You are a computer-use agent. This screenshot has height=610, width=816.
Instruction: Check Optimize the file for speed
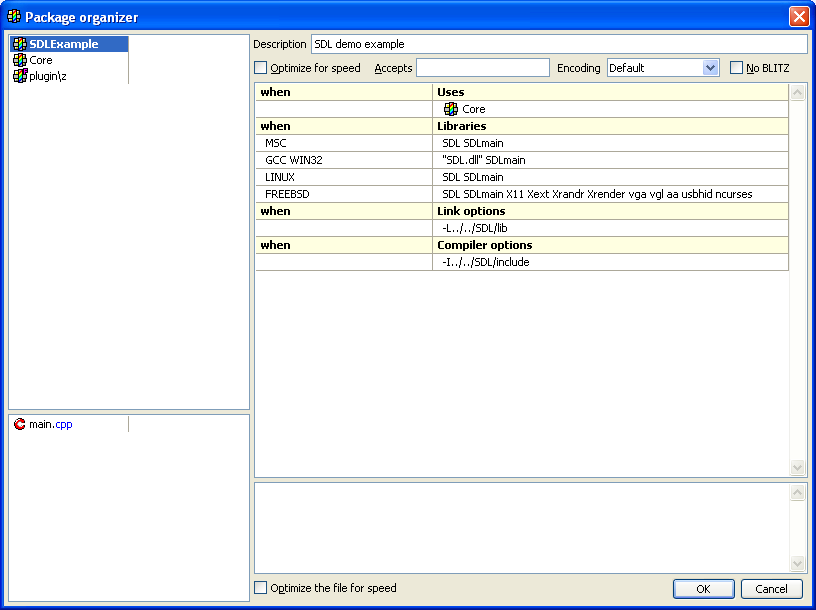261,588
